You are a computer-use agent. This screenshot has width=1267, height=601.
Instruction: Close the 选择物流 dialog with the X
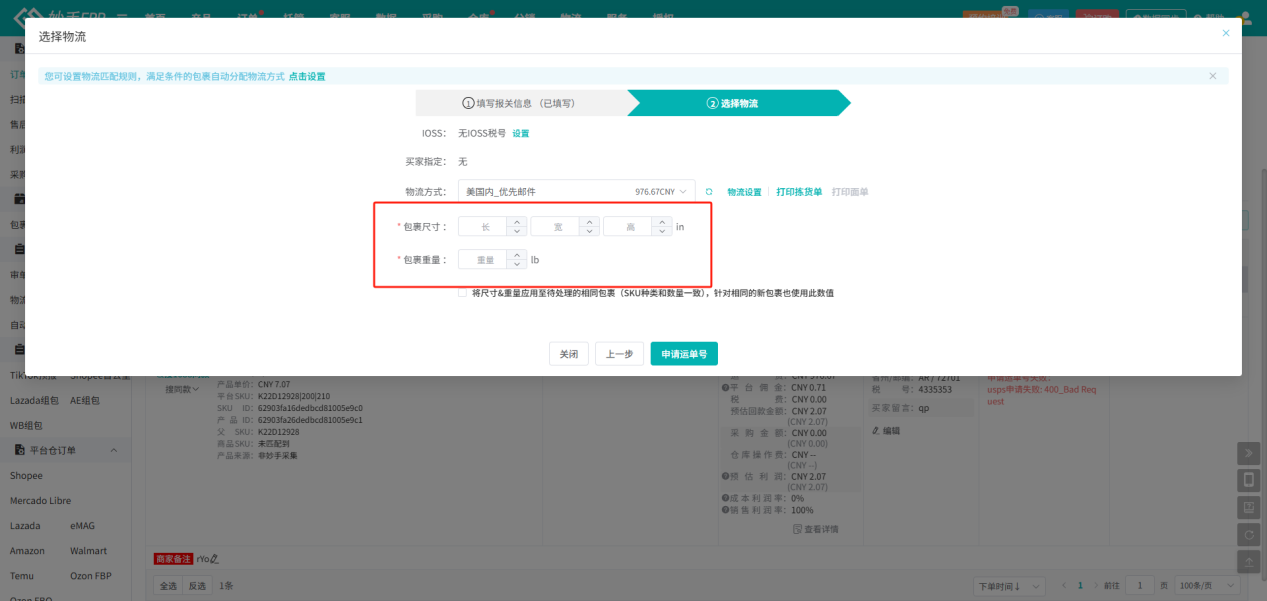click(1226, 33)
